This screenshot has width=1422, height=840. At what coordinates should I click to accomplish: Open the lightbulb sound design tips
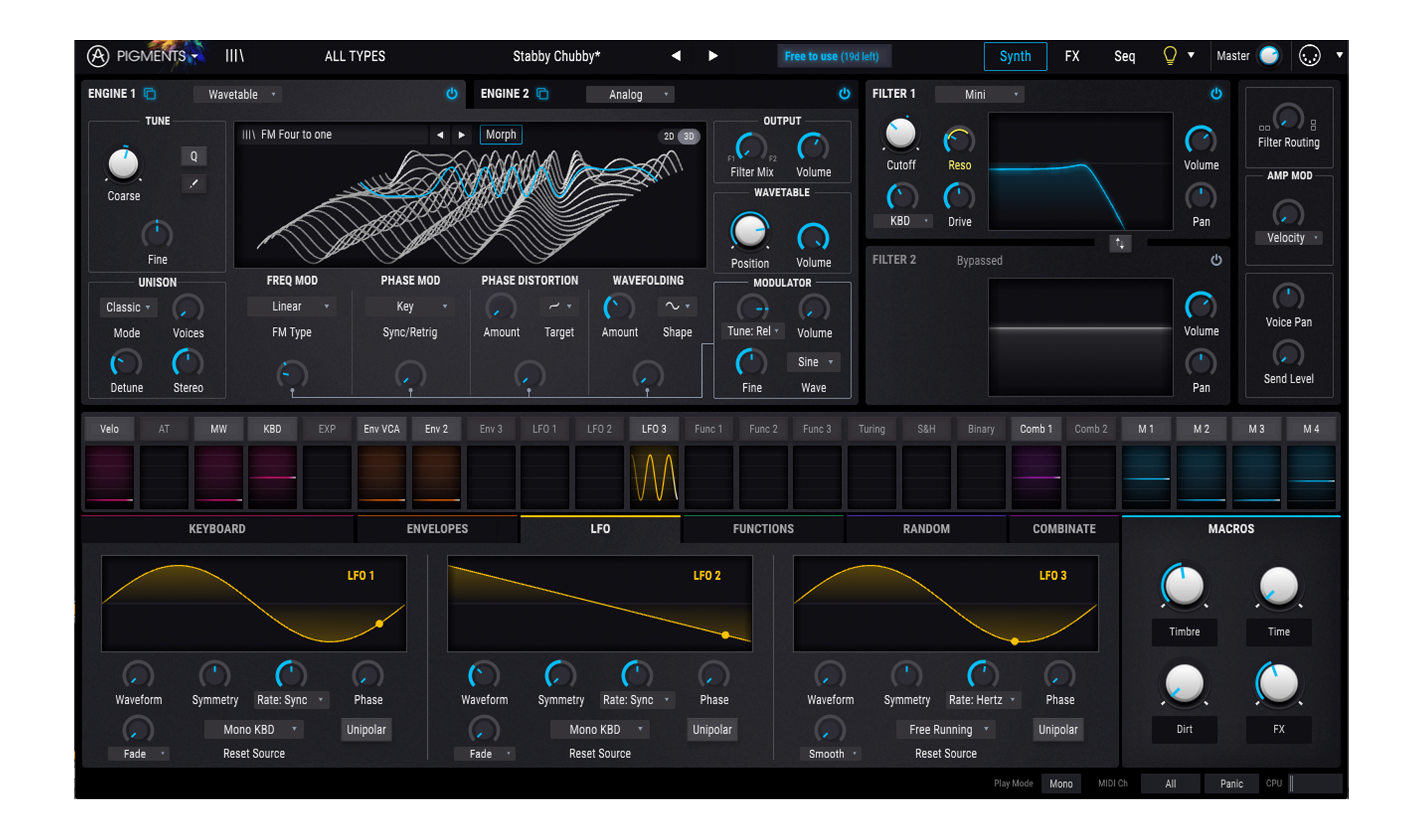coord(1169,56)
